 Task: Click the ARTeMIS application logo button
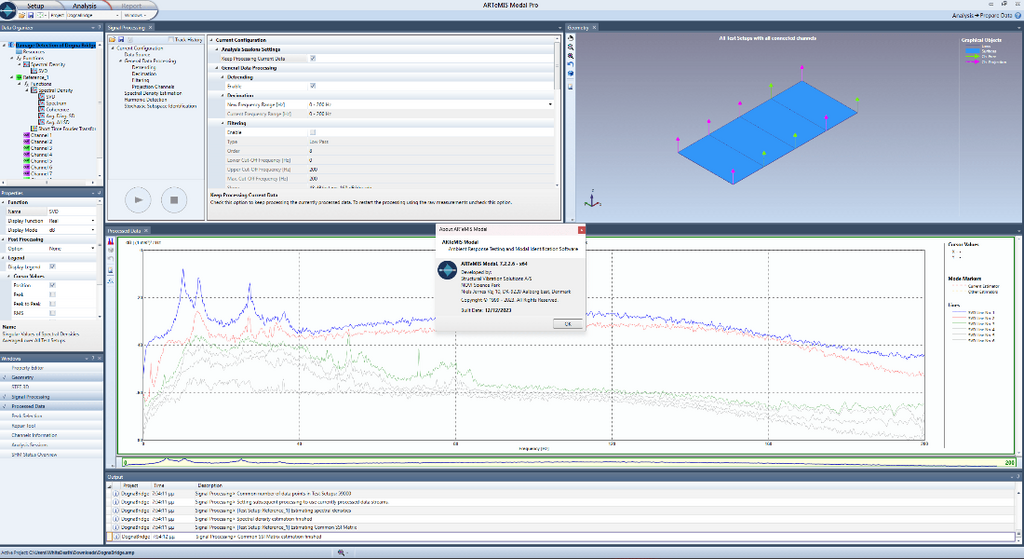point(7,8)
